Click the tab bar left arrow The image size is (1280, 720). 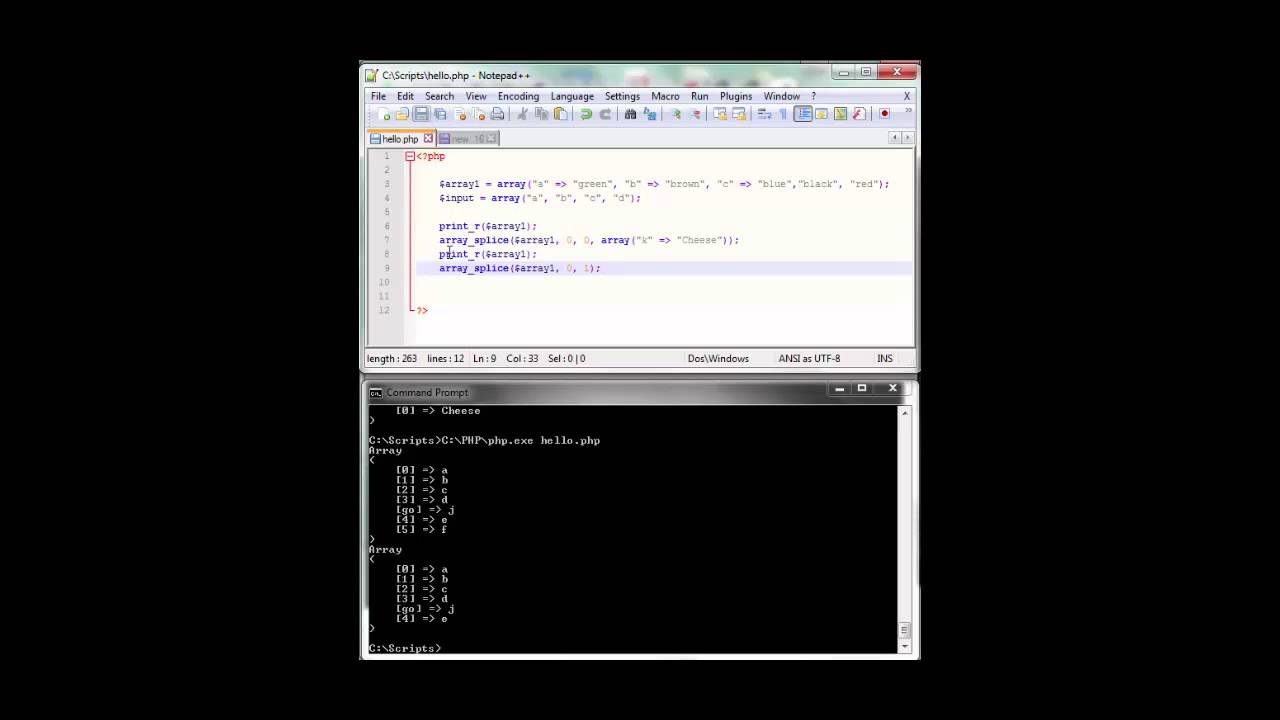(x=893, y=138)
